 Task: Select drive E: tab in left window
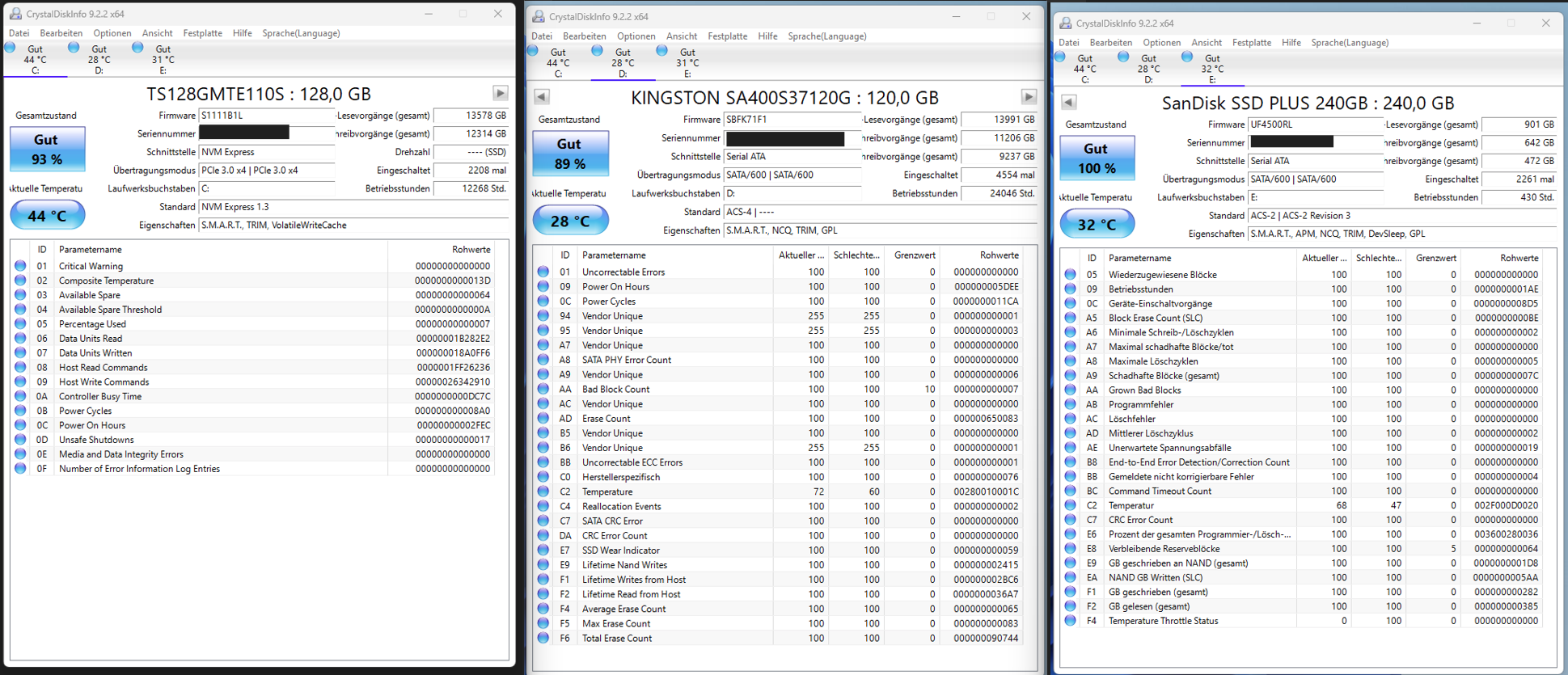(163, 60)
